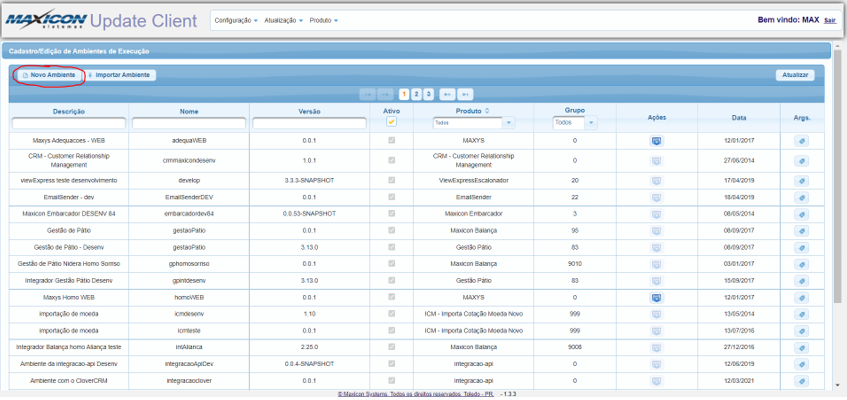Image resolution: width=847 pixels, height=400 pixels.
Task: Click the Sair logout link
Action: [x=830, y=21]
